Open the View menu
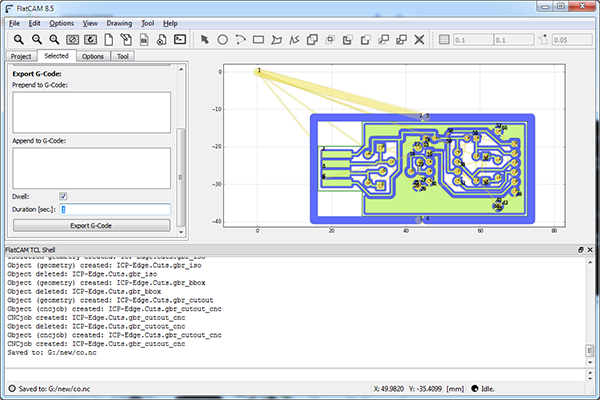This screenshot has height=400, width=600. tap(90, 23)
